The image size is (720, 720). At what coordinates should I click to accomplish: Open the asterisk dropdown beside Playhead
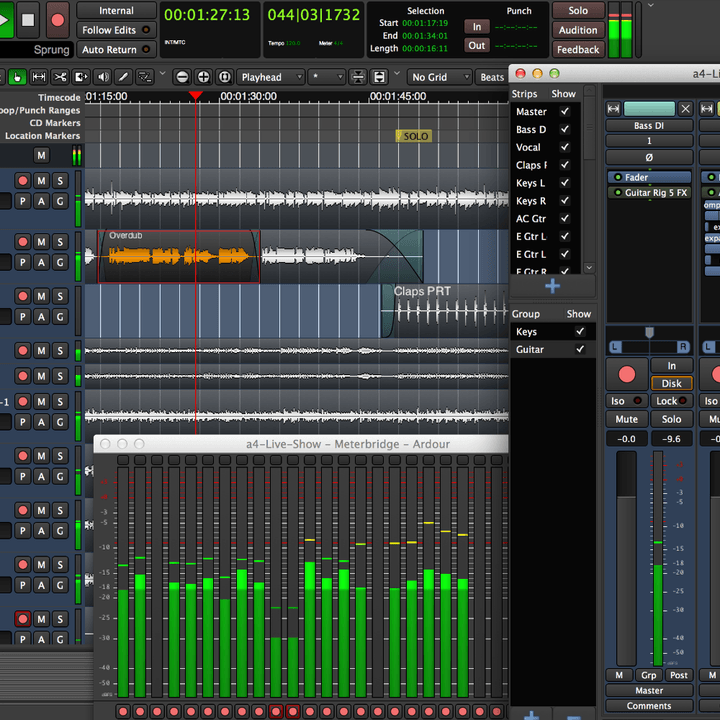[327, 77]
